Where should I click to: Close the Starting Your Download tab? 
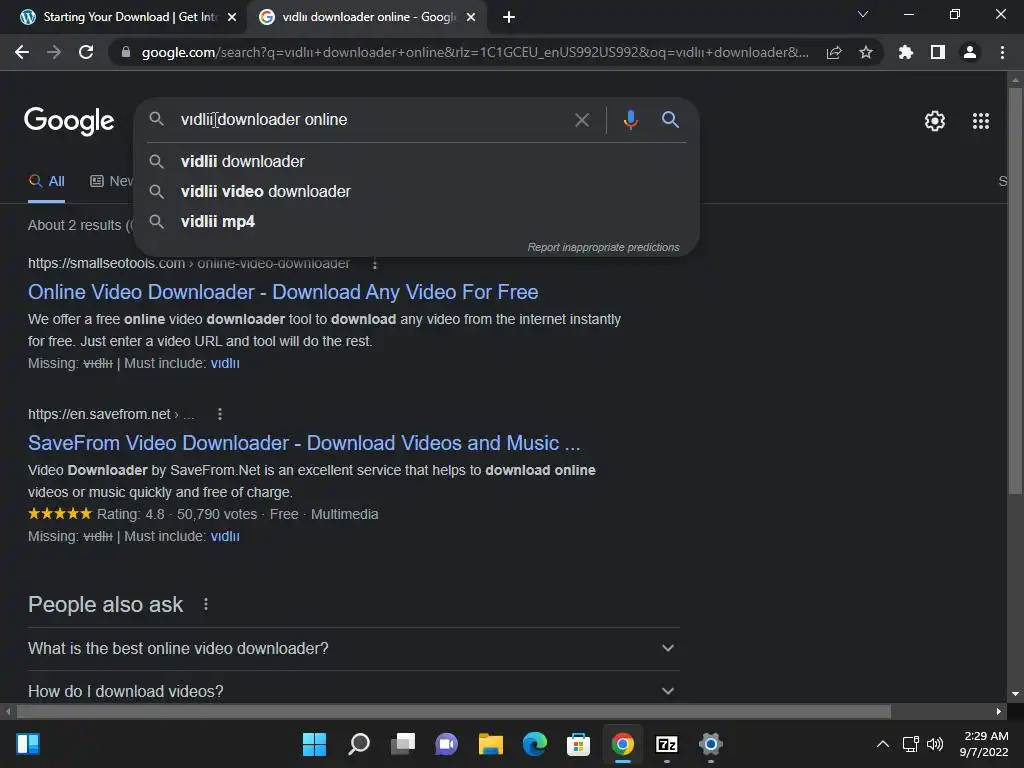pos(232,17)
